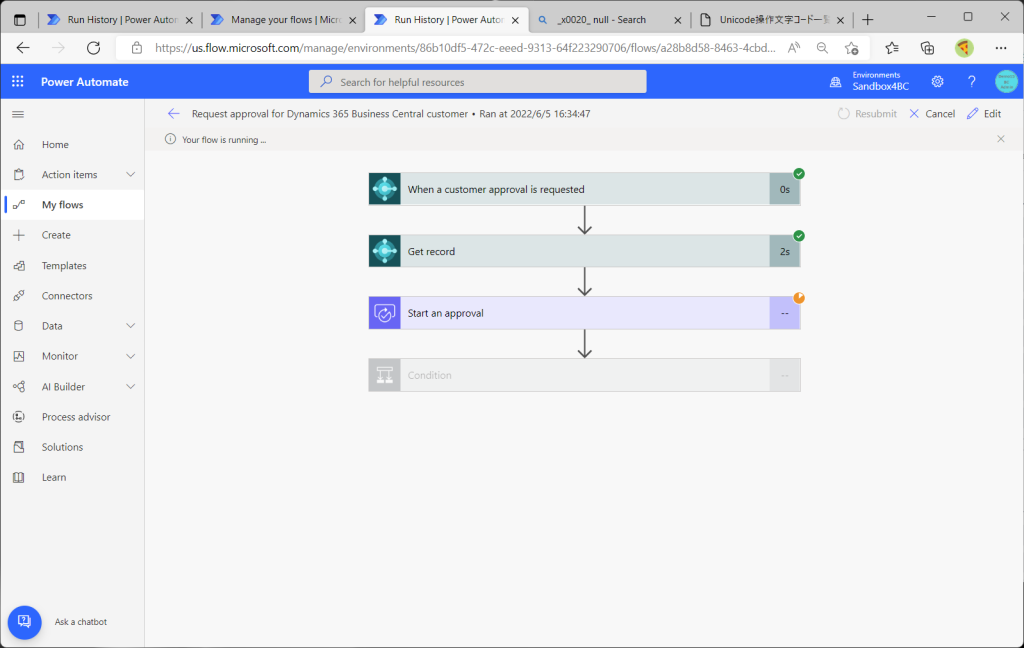Switch to Manage your flows browser tab
The width and height of the screenshot is (1024, 648).
(x=284, y=20)
